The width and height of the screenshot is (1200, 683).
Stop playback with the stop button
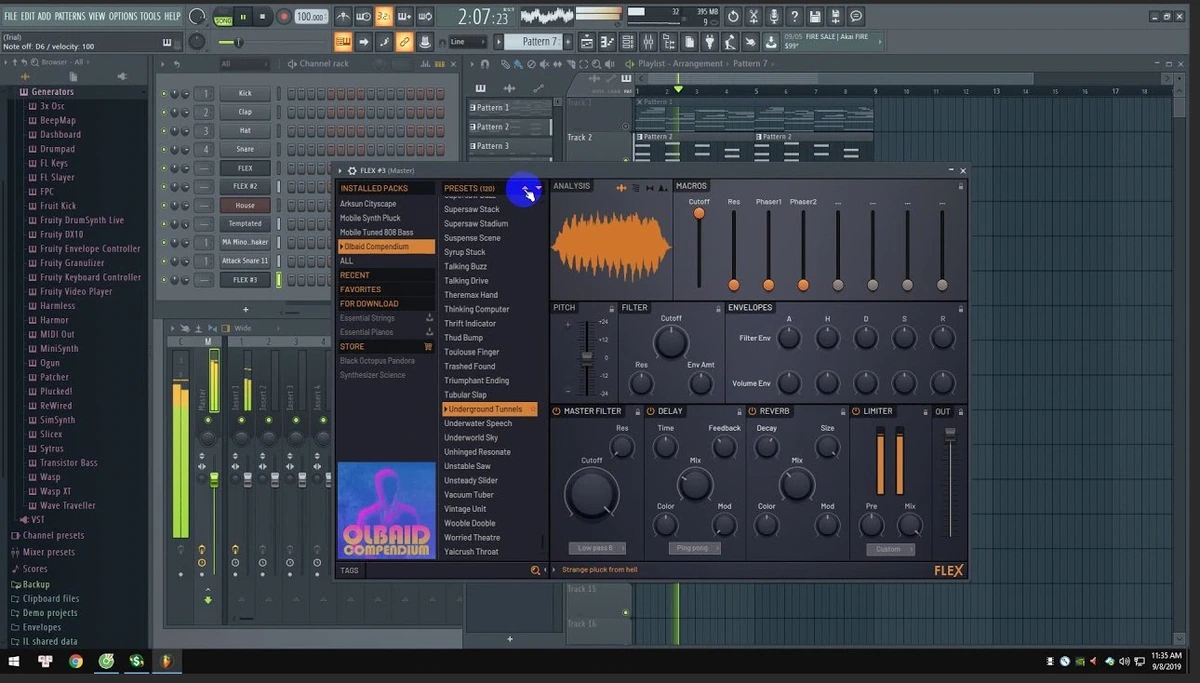263,16
